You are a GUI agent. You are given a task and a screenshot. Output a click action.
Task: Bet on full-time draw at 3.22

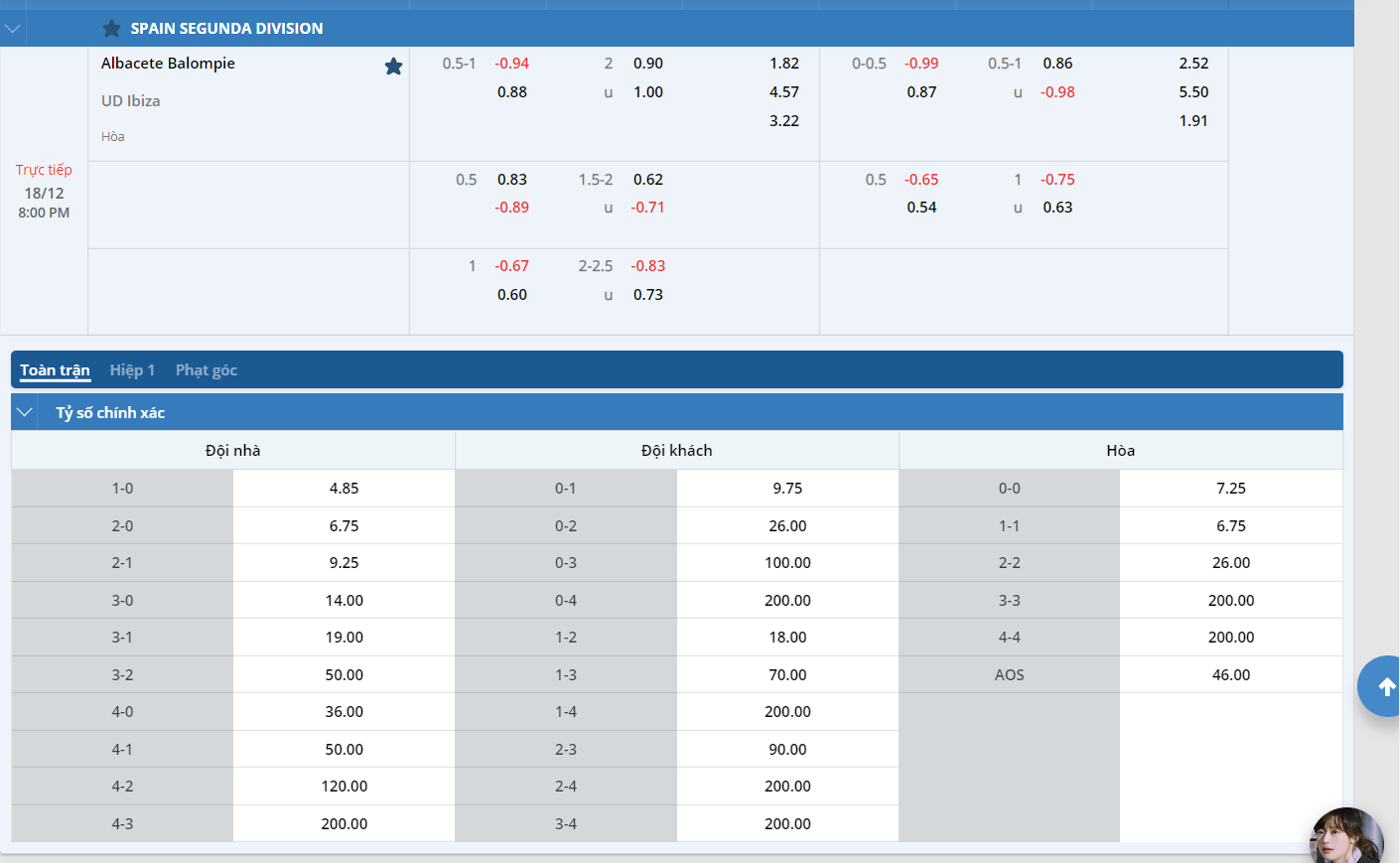(x=784, y=121)
